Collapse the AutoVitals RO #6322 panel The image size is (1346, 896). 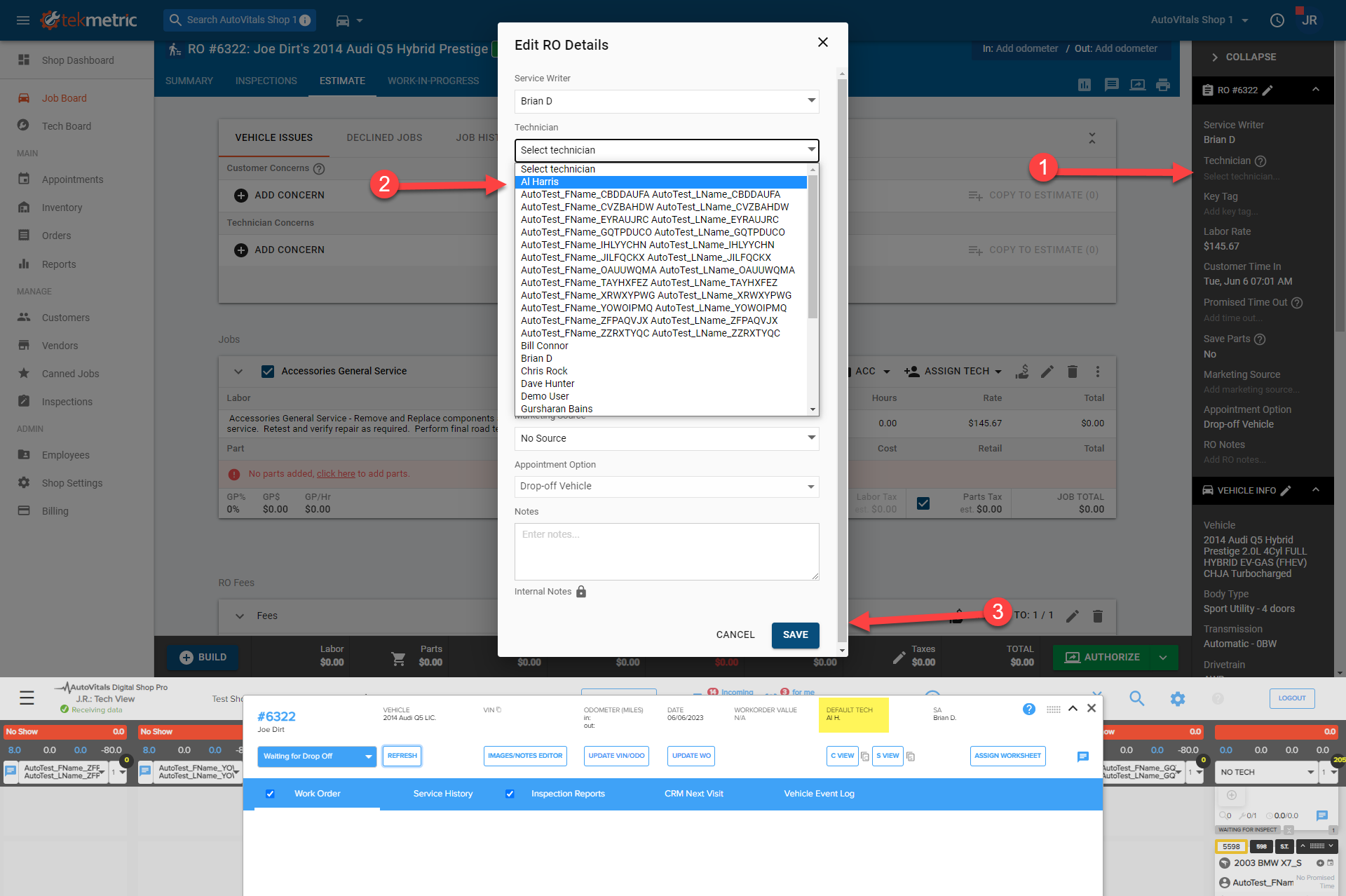click(x=1073, y=709)
